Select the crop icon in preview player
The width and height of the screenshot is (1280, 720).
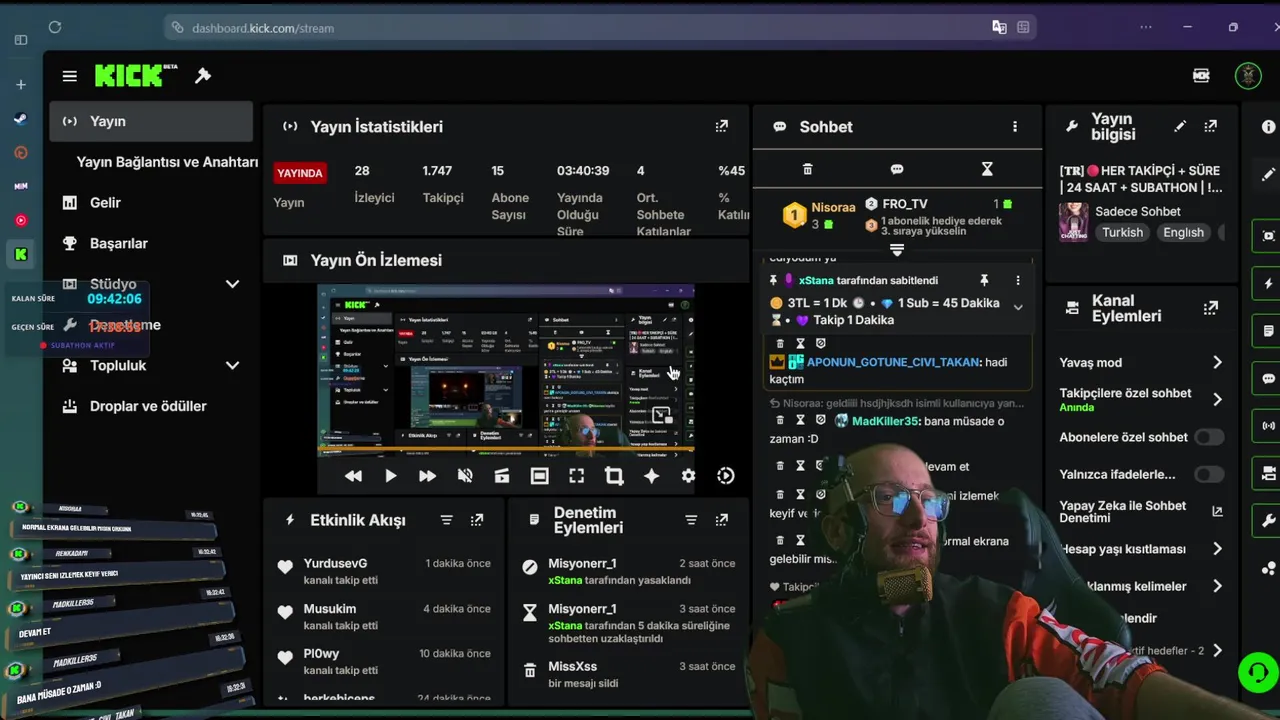614,476
